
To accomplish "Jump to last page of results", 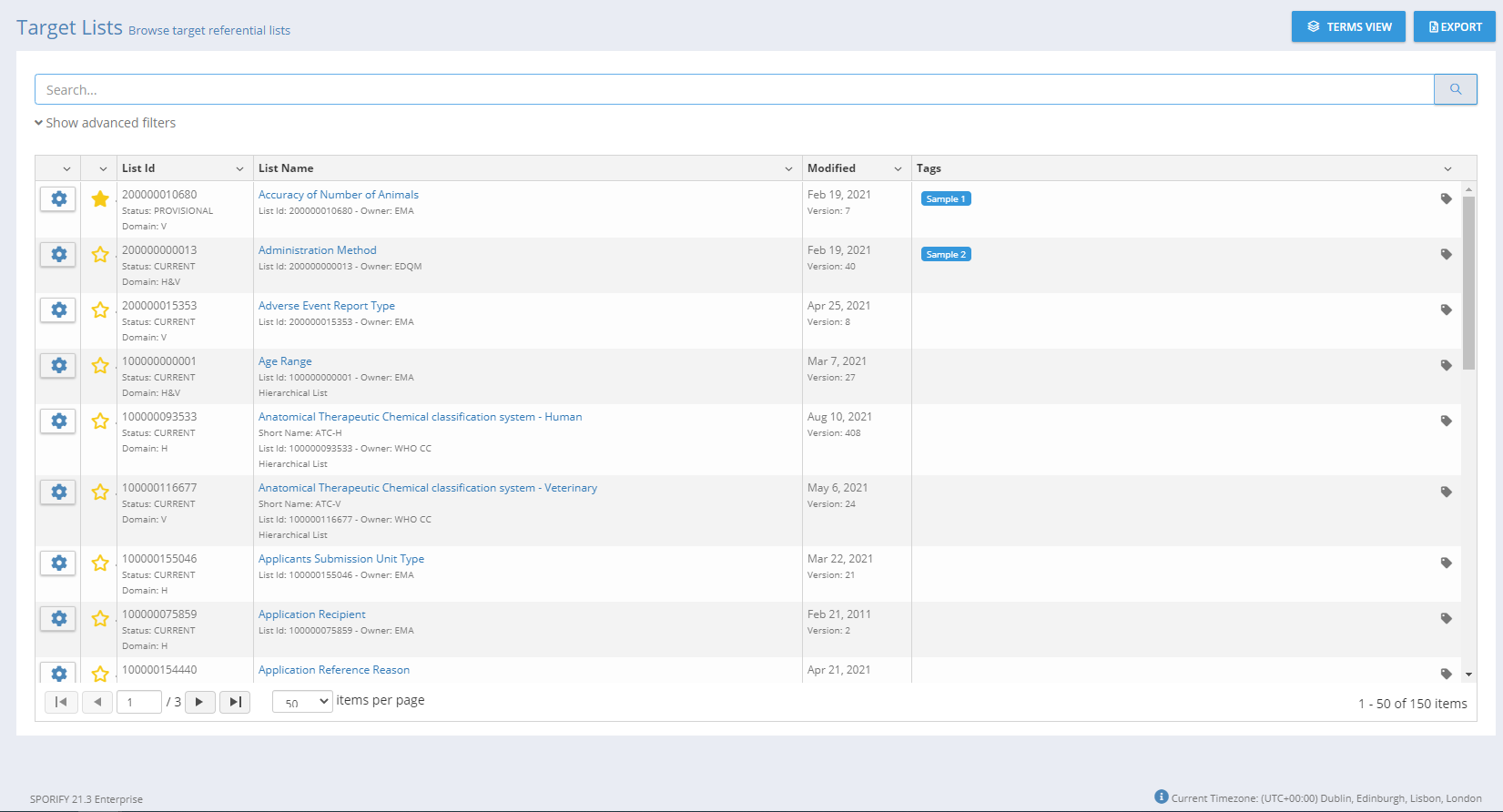I will tap(235, 702).
